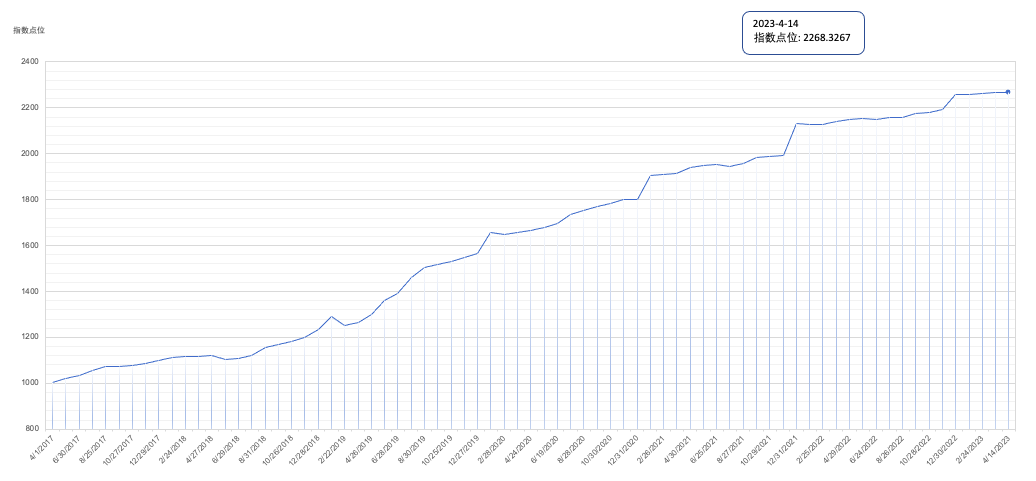
Task: Click the 4/30/2021 x-axis date label
Action: point(677,448)
